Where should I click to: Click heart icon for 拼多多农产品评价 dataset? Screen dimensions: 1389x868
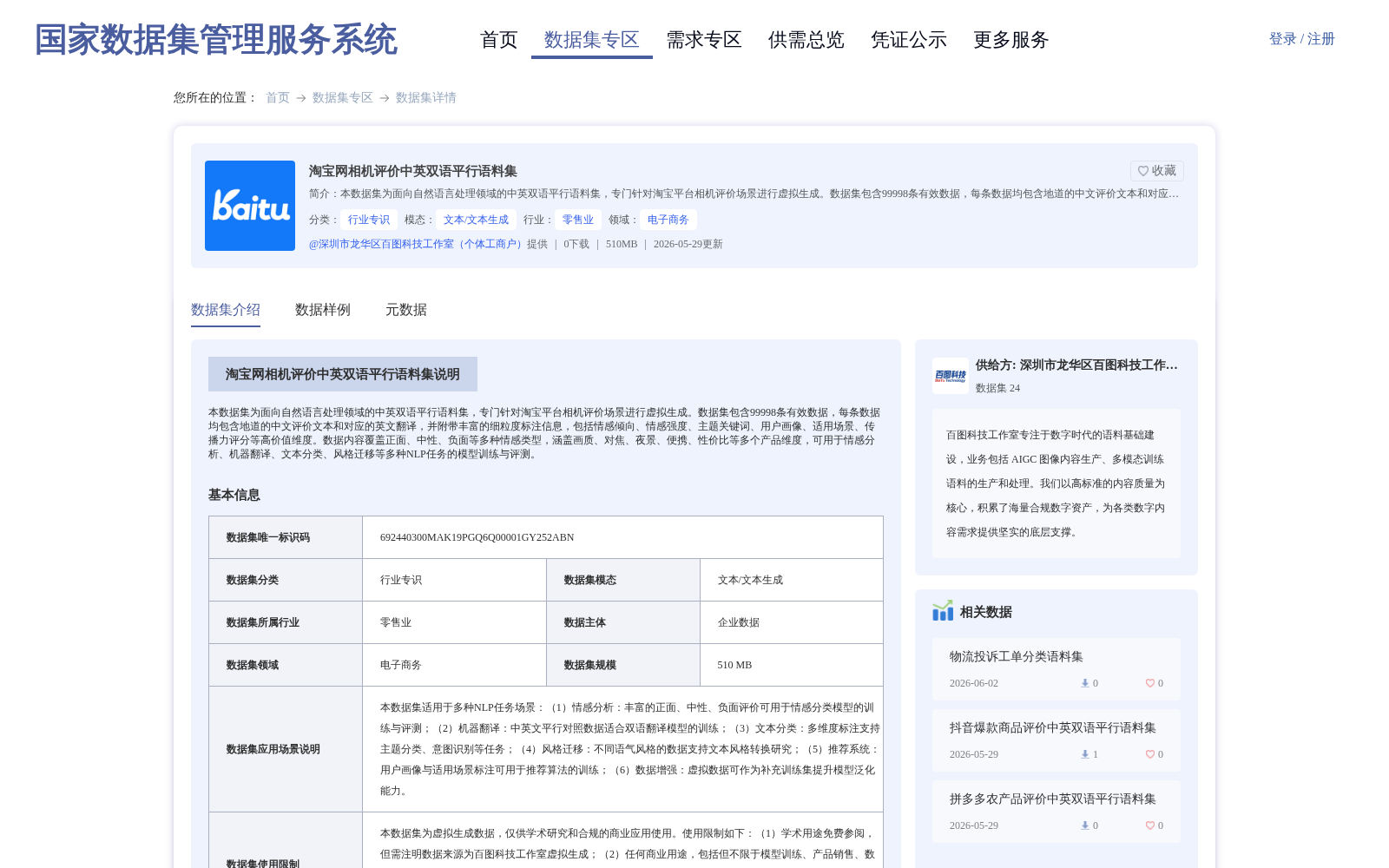tap(1149, 825)
